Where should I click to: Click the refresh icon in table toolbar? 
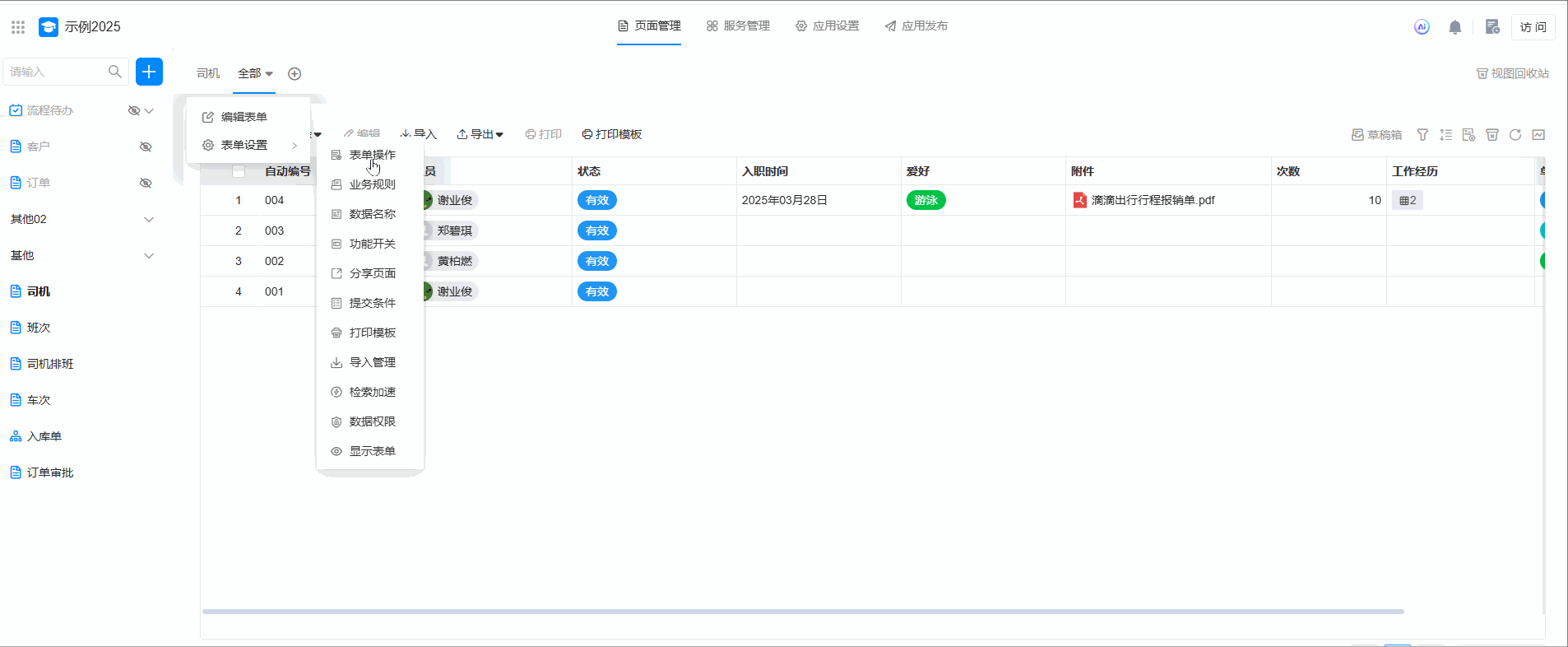[x=1515, y=135]
